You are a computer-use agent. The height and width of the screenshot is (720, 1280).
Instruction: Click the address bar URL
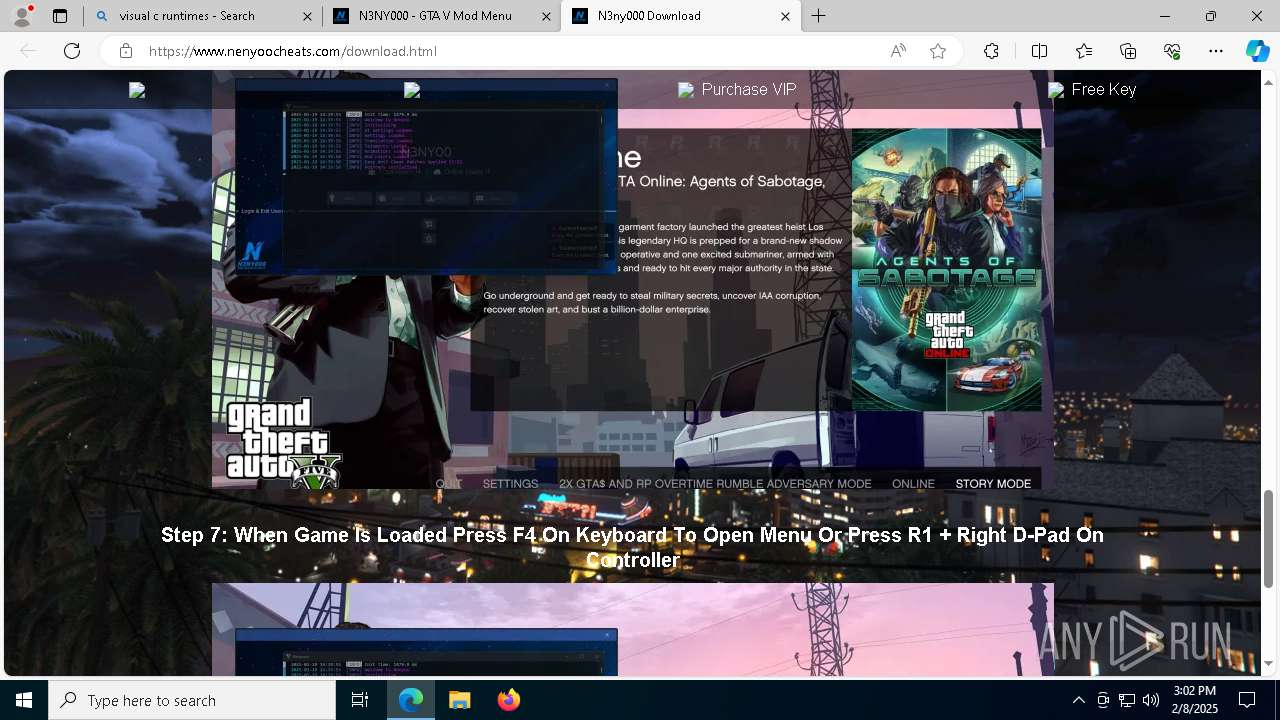pos(292,51)
